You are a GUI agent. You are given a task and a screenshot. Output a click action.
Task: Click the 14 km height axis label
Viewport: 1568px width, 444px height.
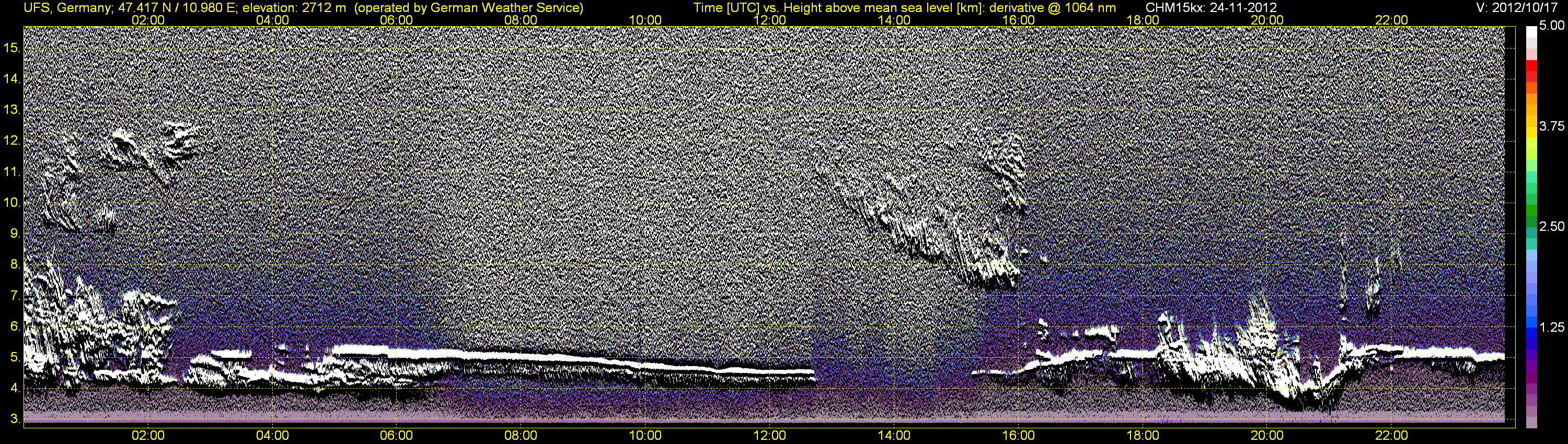[x=12, y=79]
